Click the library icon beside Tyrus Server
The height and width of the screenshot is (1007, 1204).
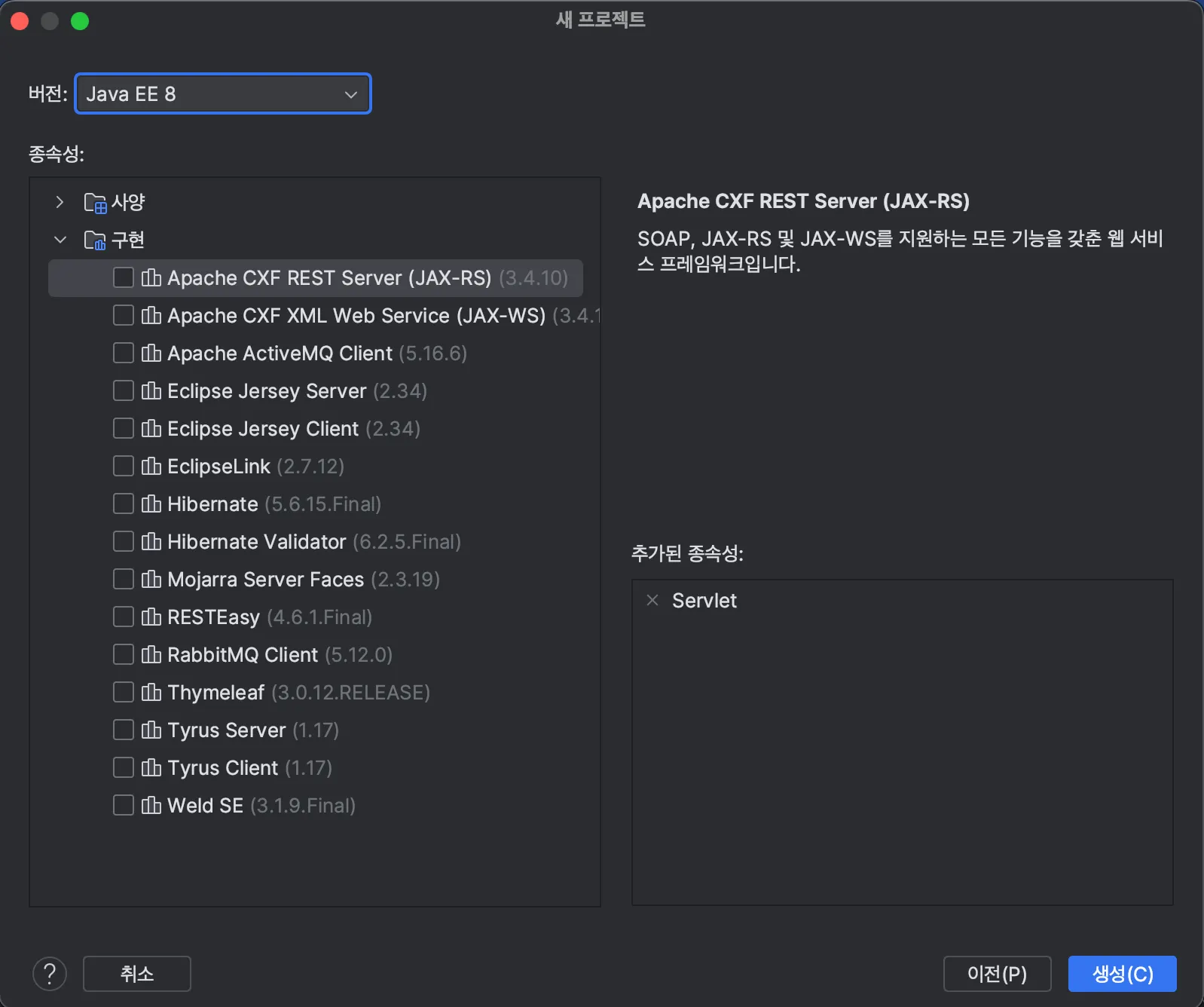click(151, 730)
